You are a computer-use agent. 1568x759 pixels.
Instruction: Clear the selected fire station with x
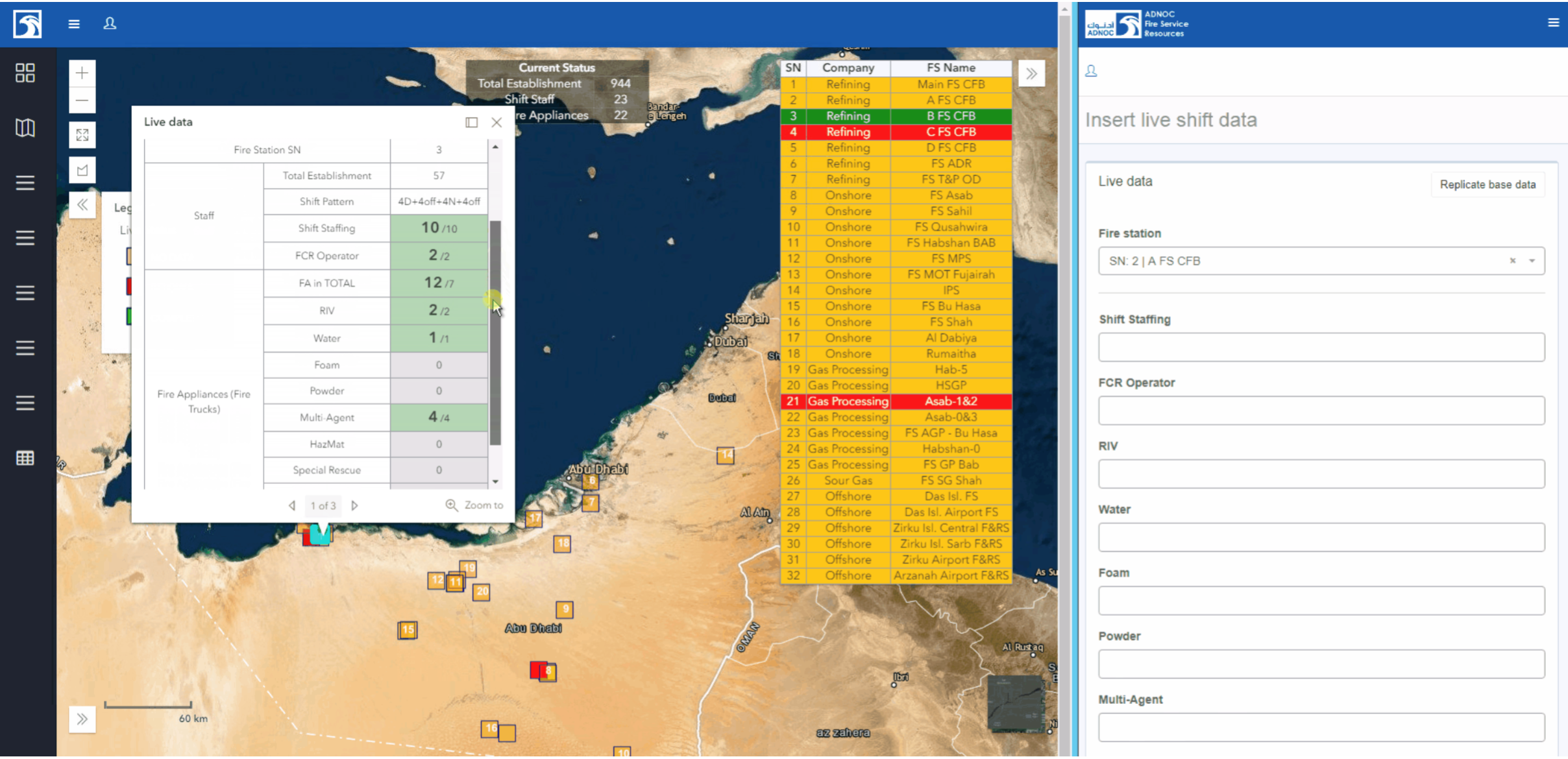coord(1512,261)
